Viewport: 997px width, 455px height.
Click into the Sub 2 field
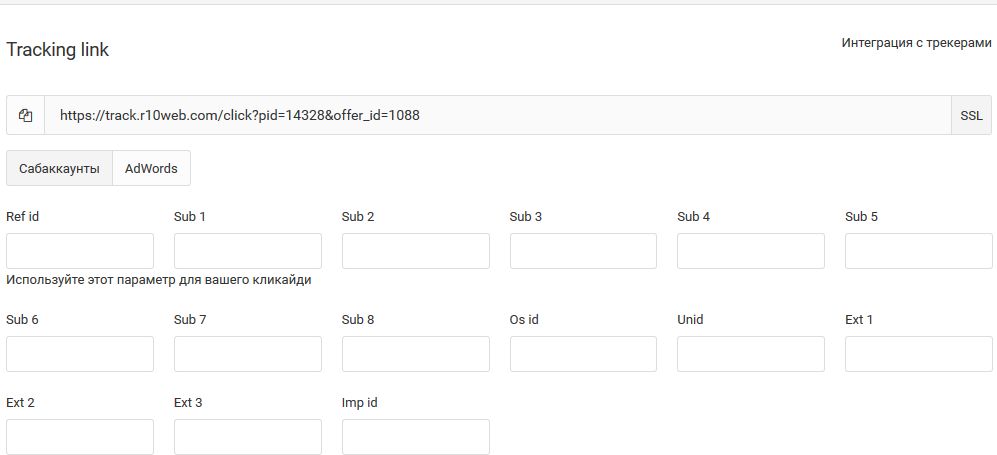(x=416, y=251)
